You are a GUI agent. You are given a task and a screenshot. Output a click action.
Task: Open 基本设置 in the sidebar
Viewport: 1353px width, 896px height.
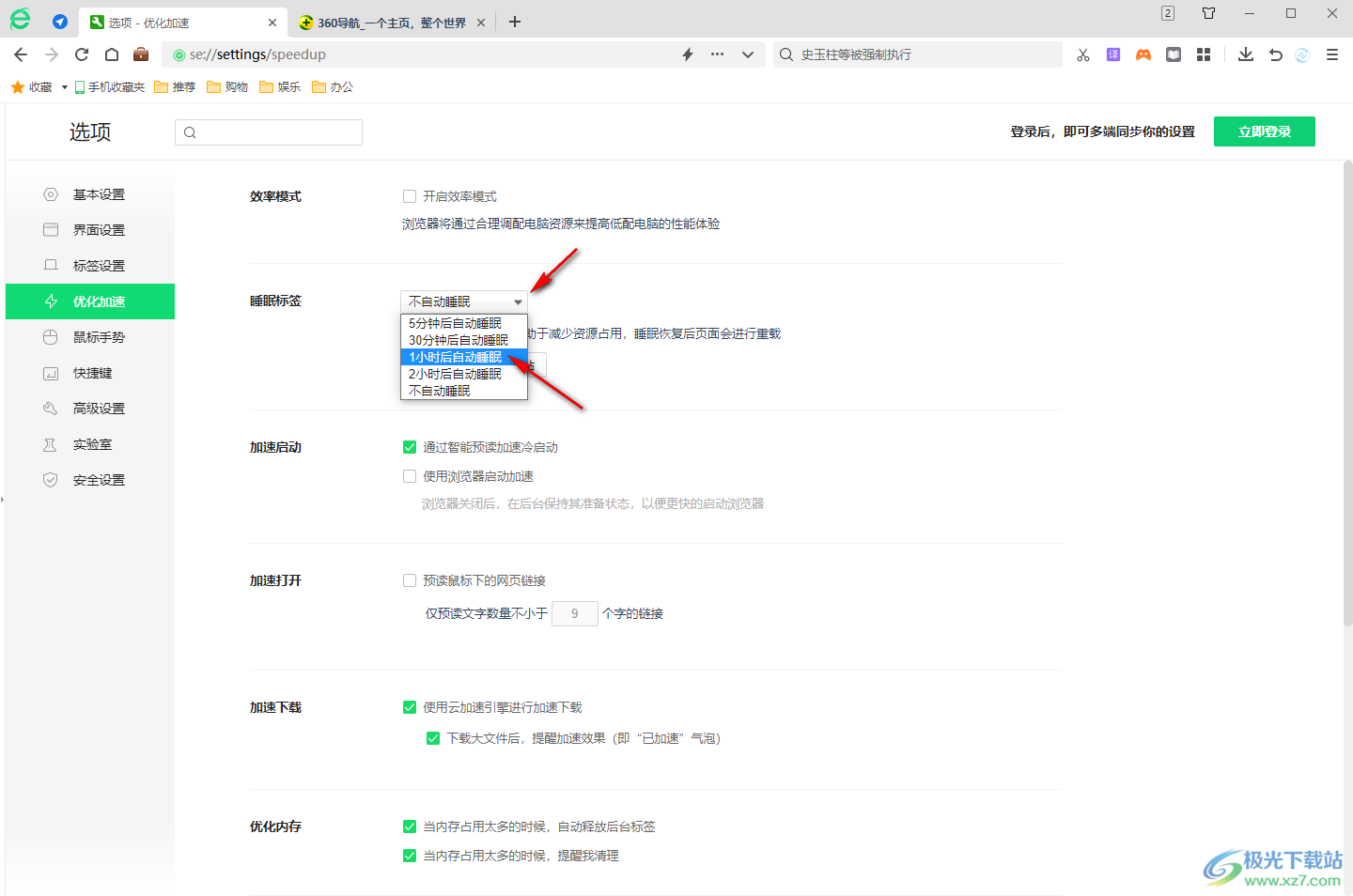point(90,194)
